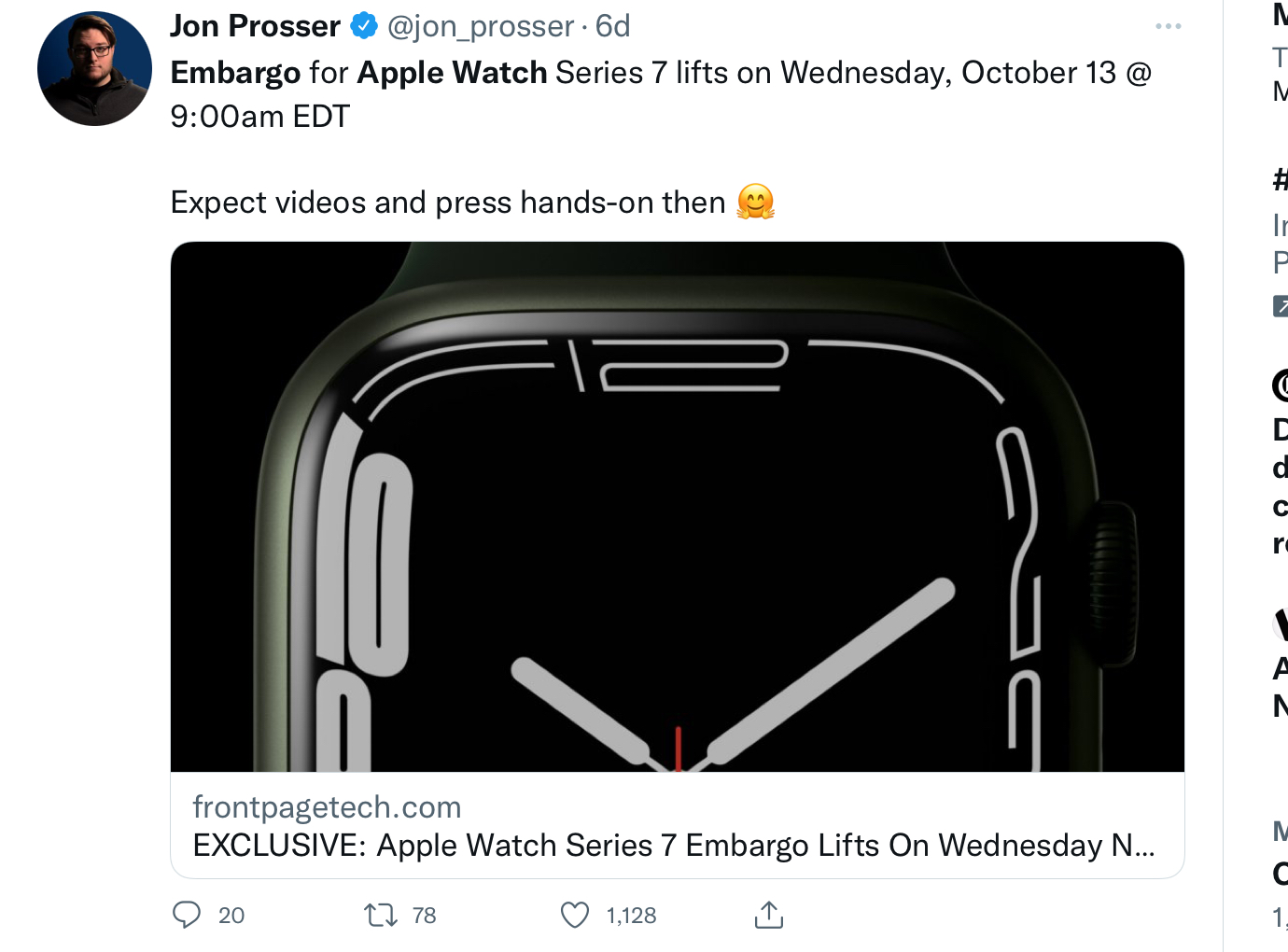Click the blue verified badge
This screenshot has width=1288, height=952.
pos(363,26)
